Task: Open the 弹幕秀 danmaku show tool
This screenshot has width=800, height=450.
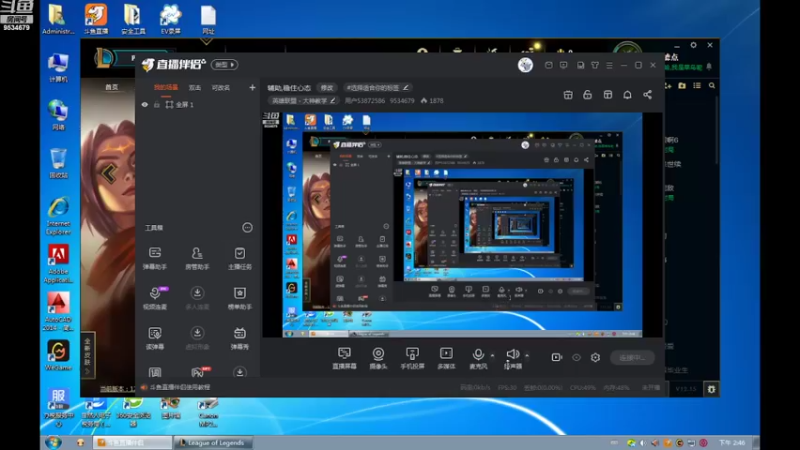Action: (239, 338)
